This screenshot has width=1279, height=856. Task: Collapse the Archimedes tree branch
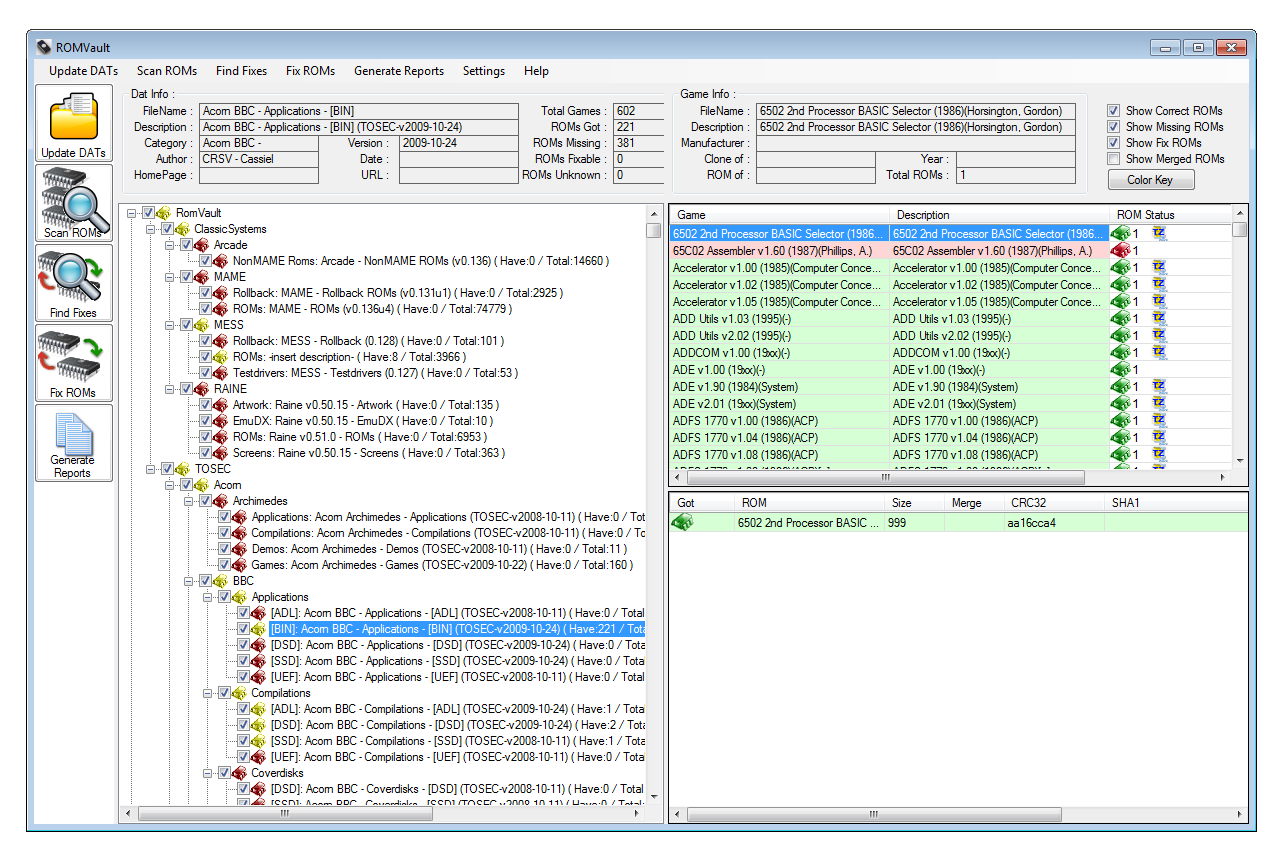189,501
